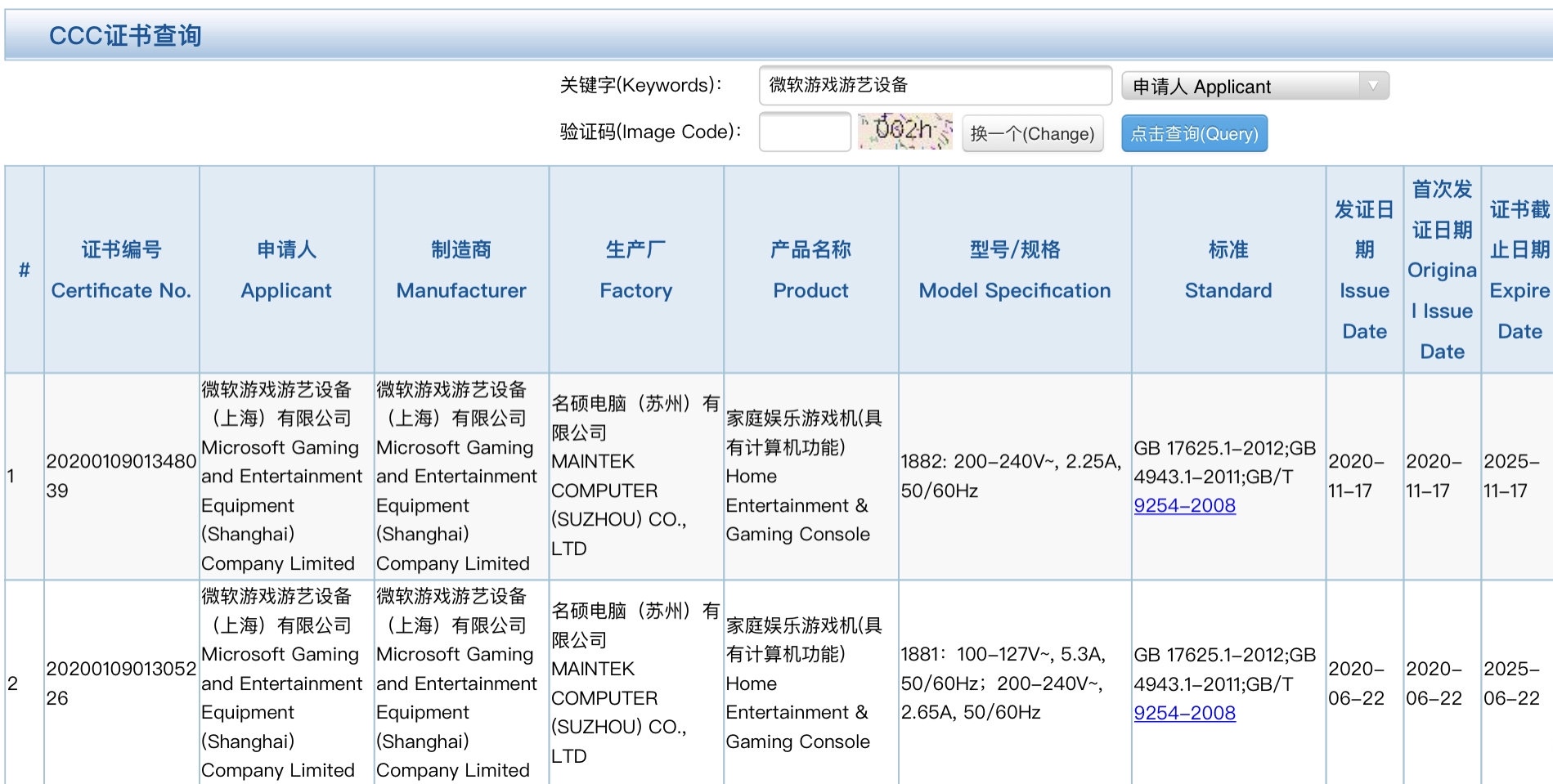Click the CCC证书查询 page title
The image size is (1553, 784).
point(125,35)
